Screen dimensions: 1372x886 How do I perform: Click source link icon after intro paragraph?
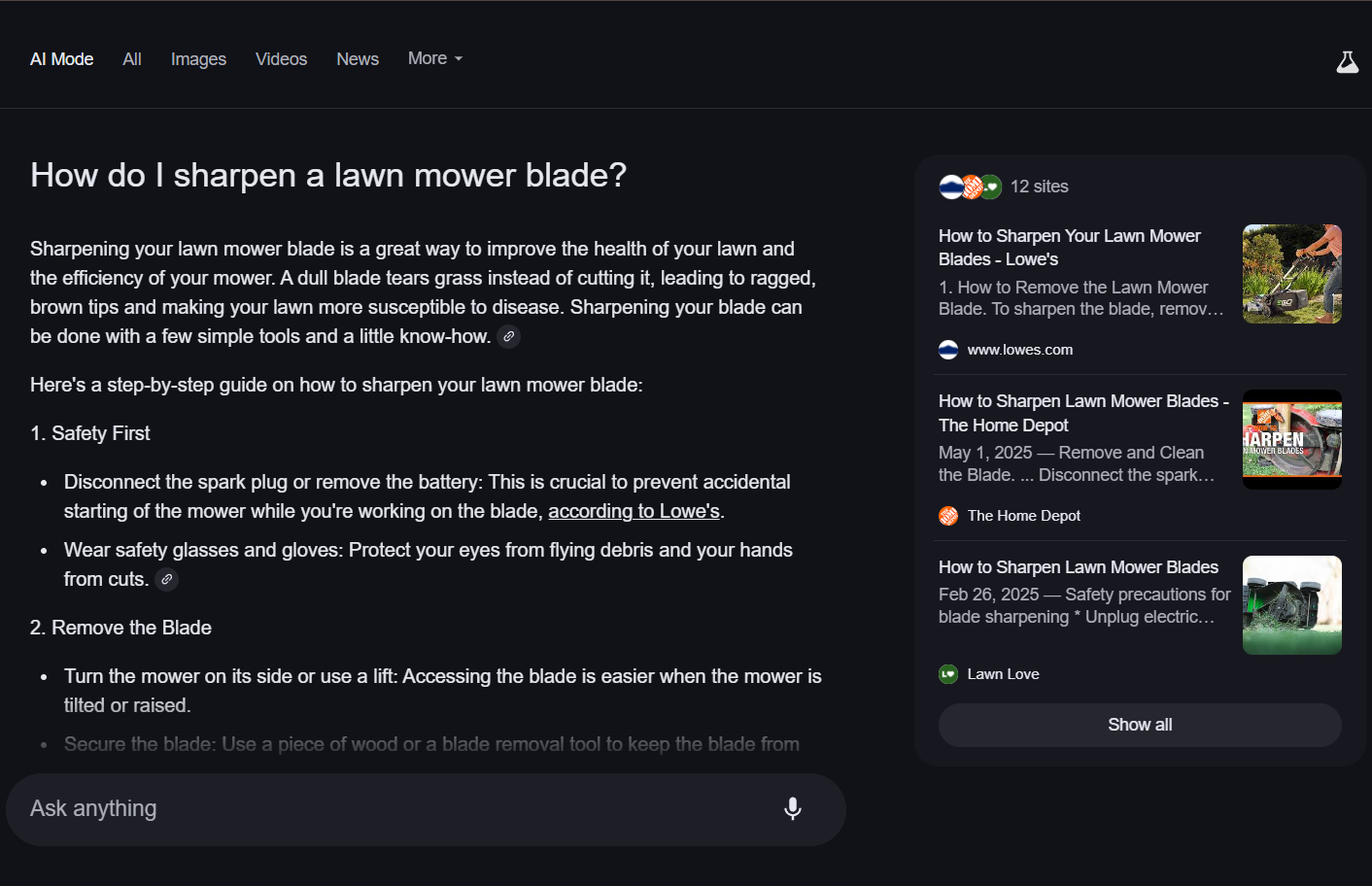point(508,336)
